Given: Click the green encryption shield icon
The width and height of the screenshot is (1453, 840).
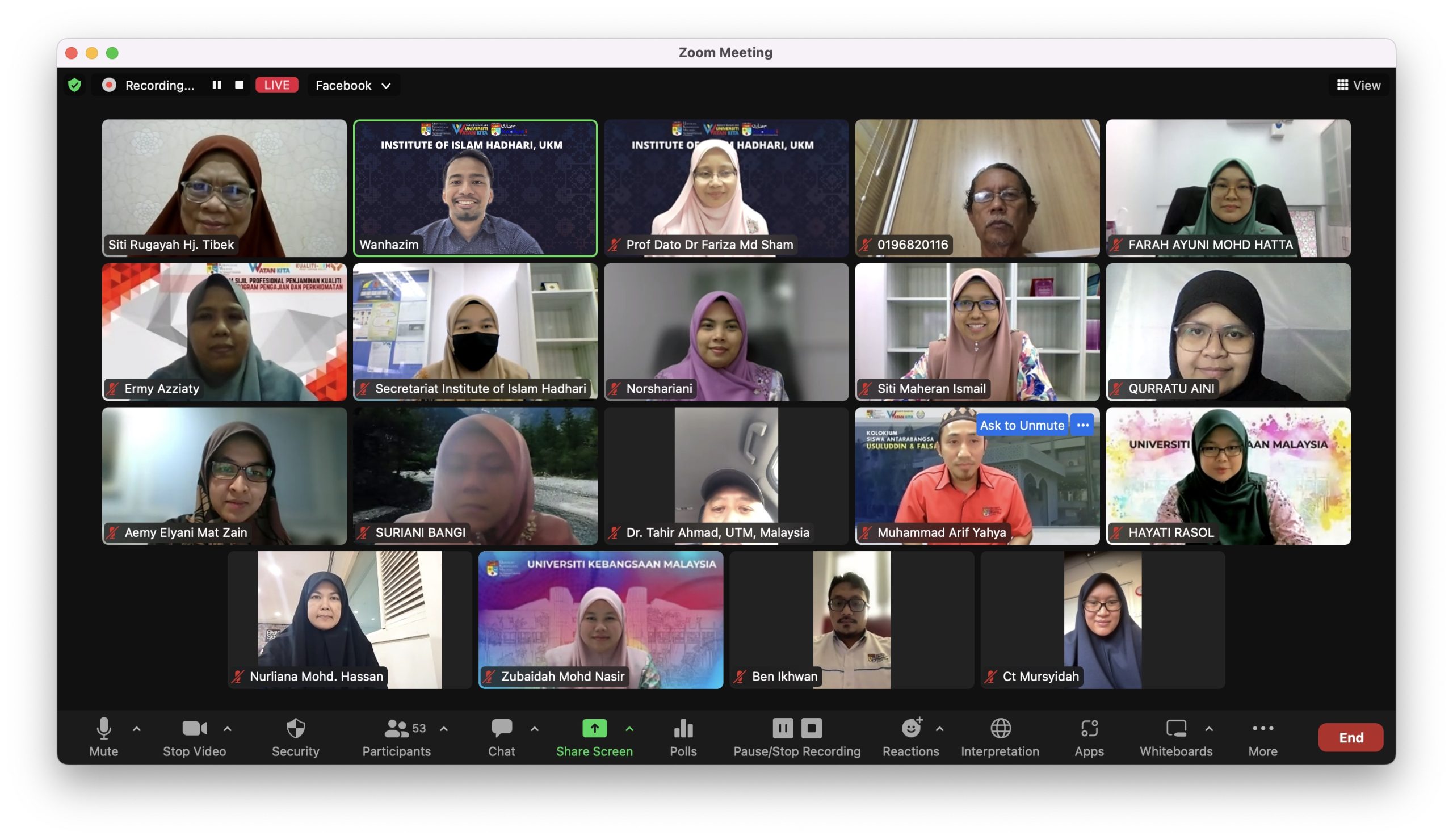Looking at the screenshot, I should [x=74, y=85].
